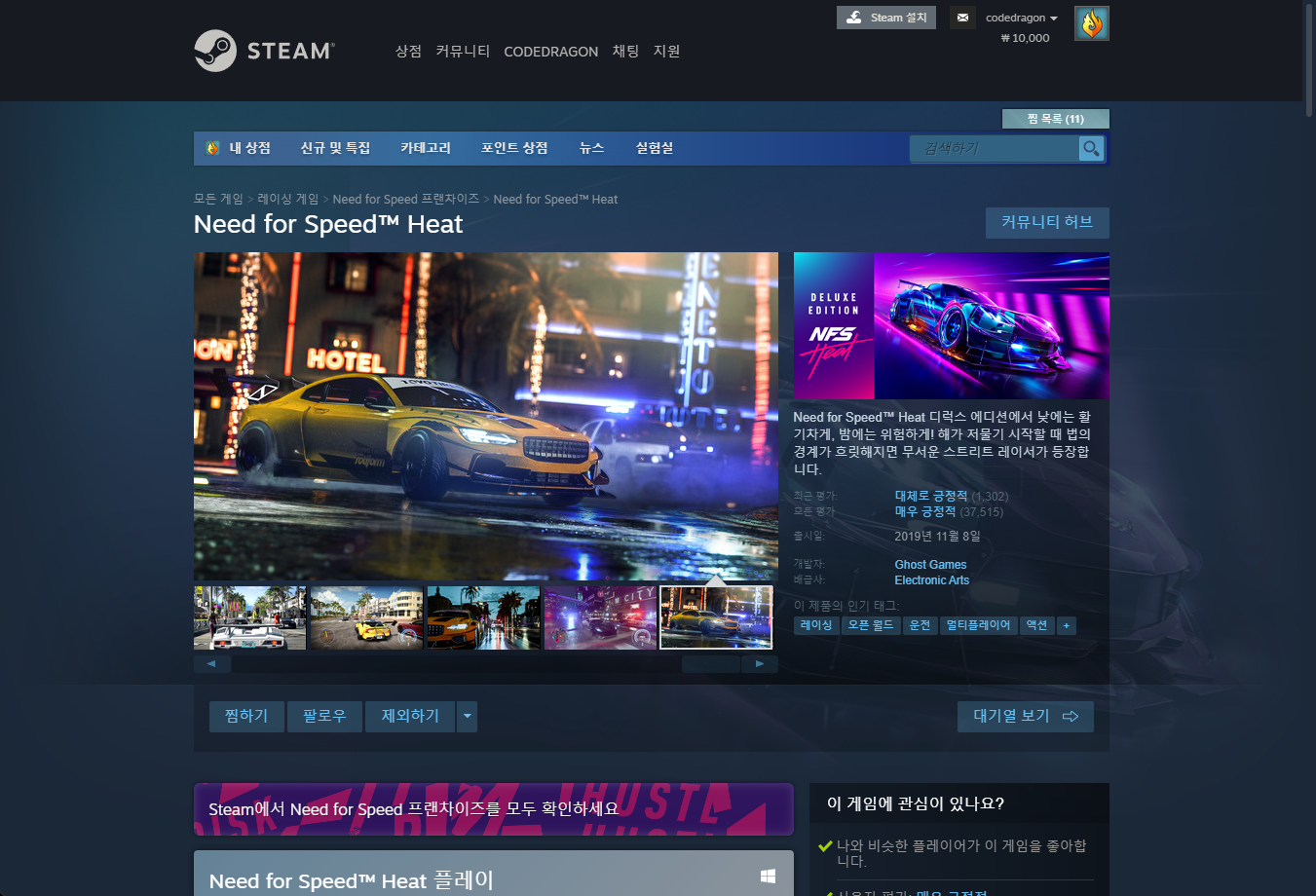Click 레이싱 게임 breadcrumb link
The width and height of the screenshot is (1316, 896).
[288, 199]
